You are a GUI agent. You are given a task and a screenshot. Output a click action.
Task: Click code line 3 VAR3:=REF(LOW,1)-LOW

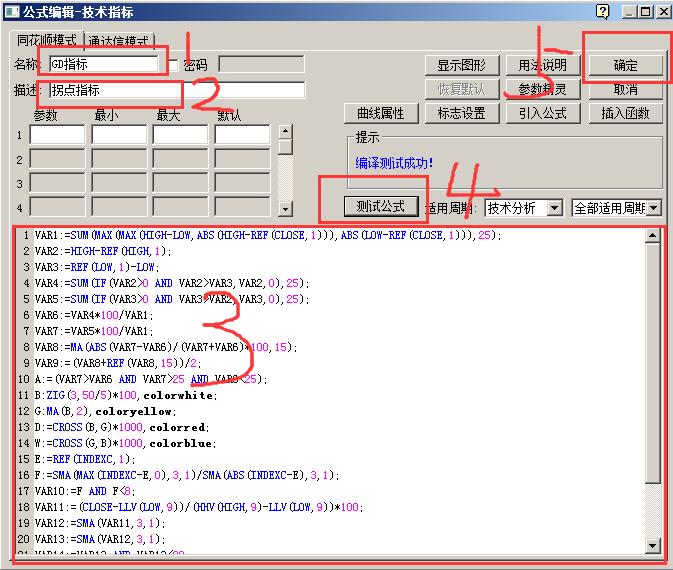coord(97,267)
